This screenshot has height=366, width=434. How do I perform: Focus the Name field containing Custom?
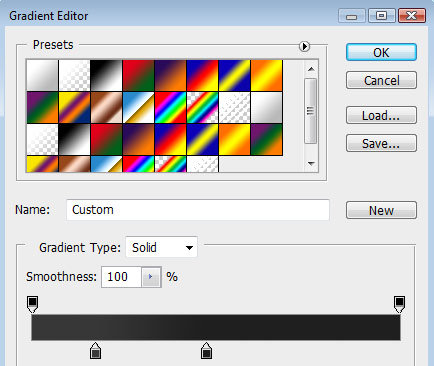pyautogui.click(x=198, y=210)
